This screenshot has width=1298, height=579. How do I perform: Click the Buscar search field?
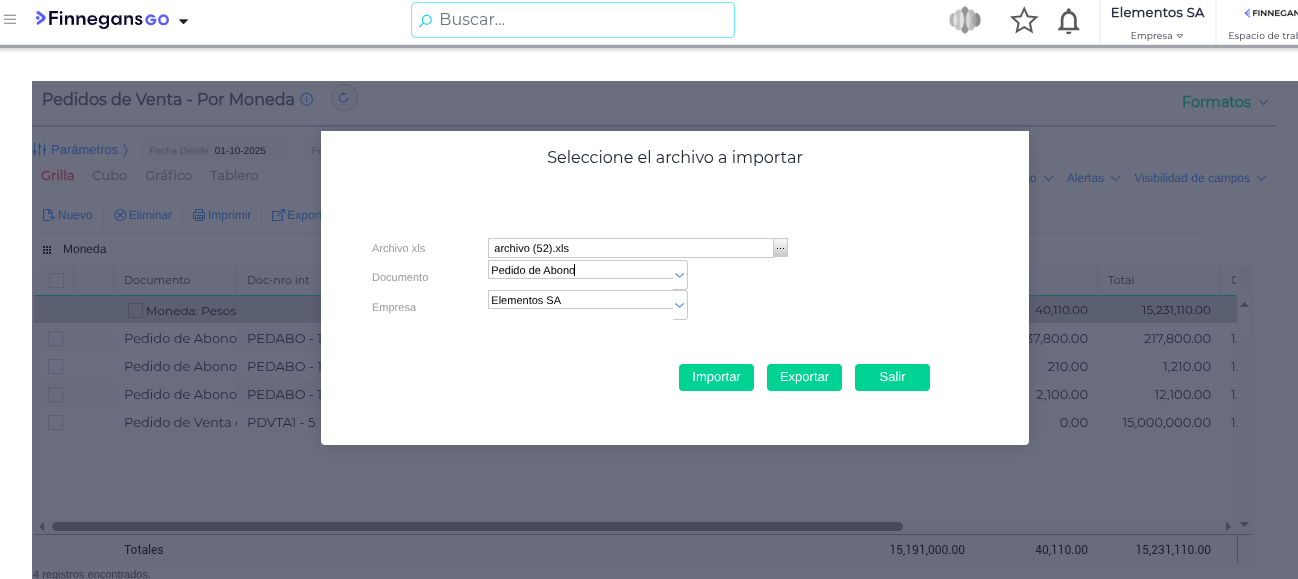573,20
